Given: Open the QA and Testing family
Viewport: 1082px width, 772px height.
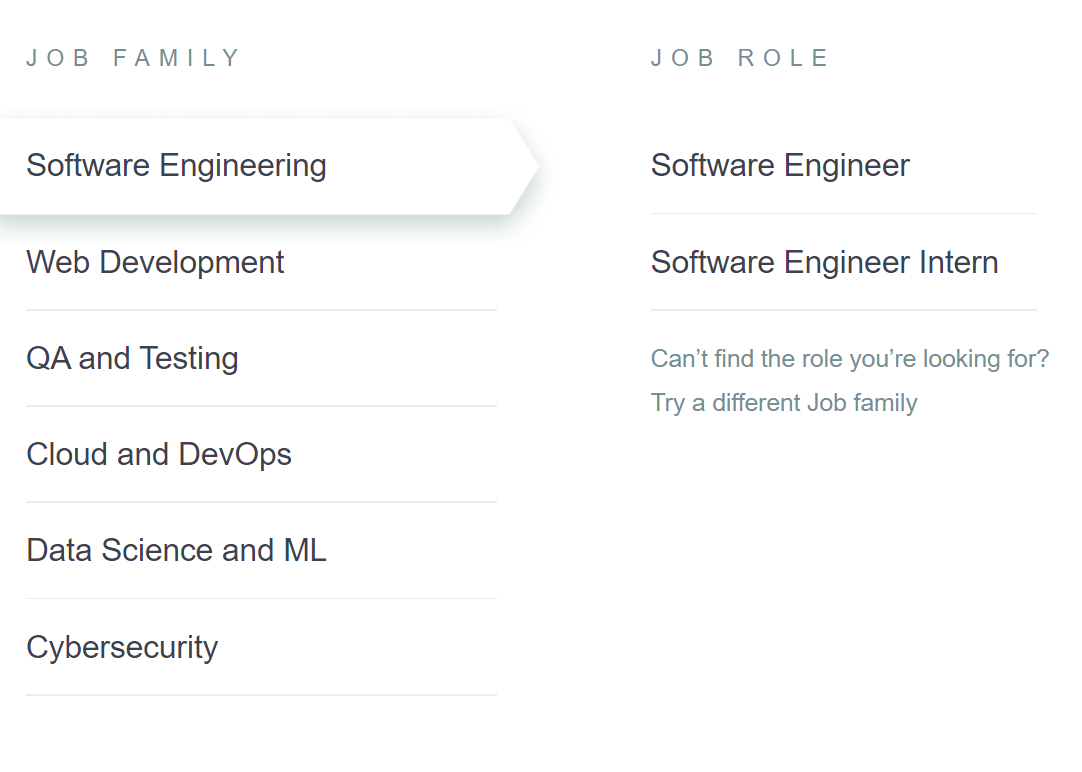Looking at the screenshot, I should (132, 359).
